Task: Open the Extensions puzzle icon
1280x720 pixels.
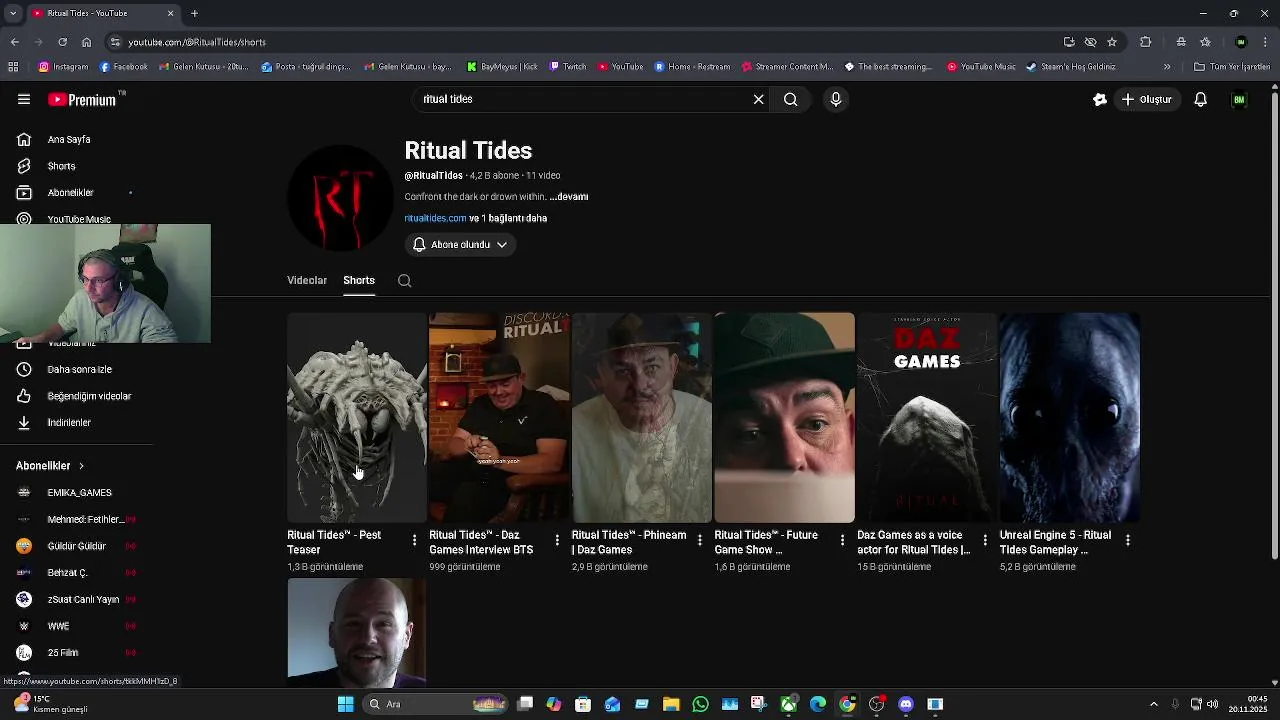Action: [1146, 42]
